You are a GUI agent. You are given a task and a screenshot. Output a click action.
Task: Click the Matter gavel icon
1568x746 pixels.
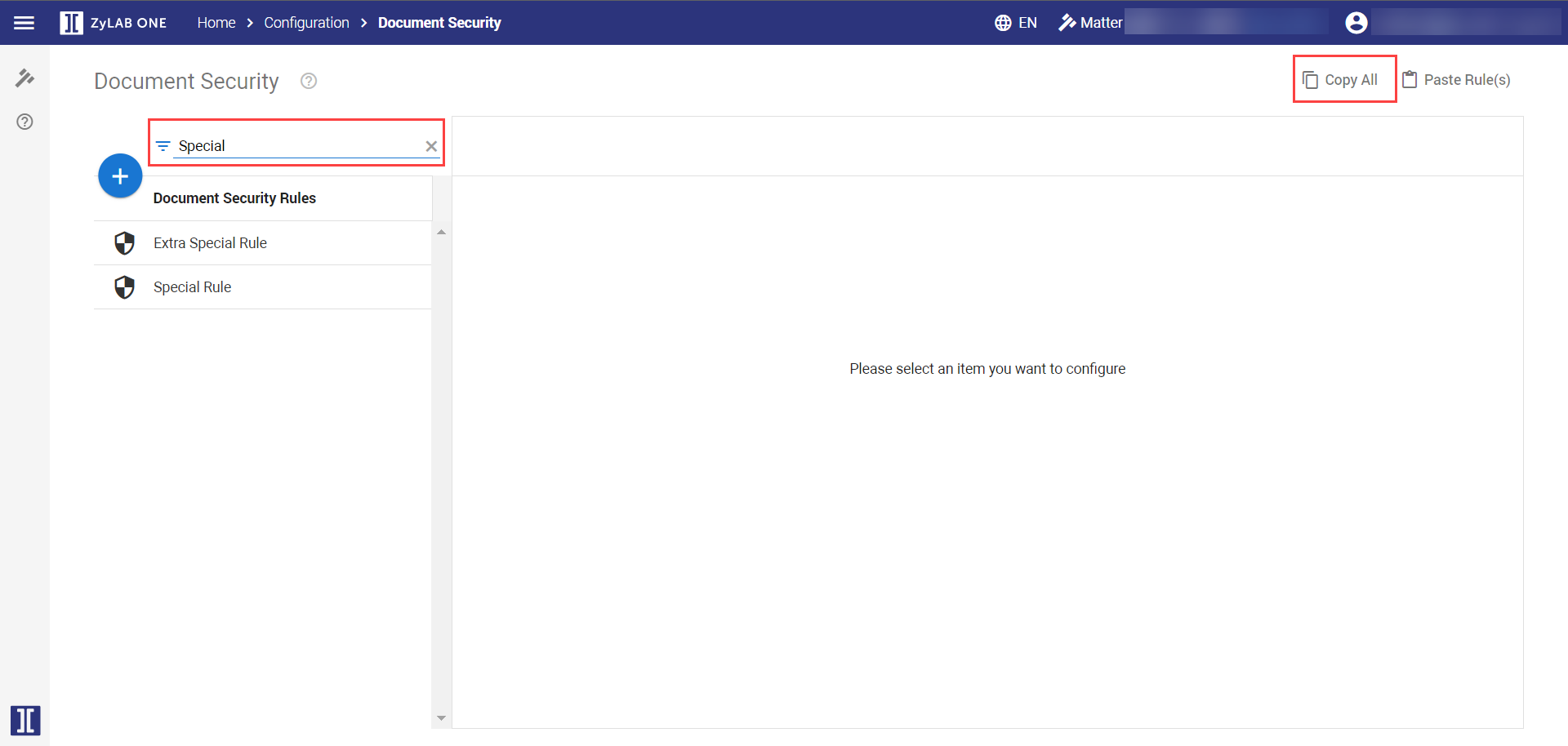(1067, 23)
